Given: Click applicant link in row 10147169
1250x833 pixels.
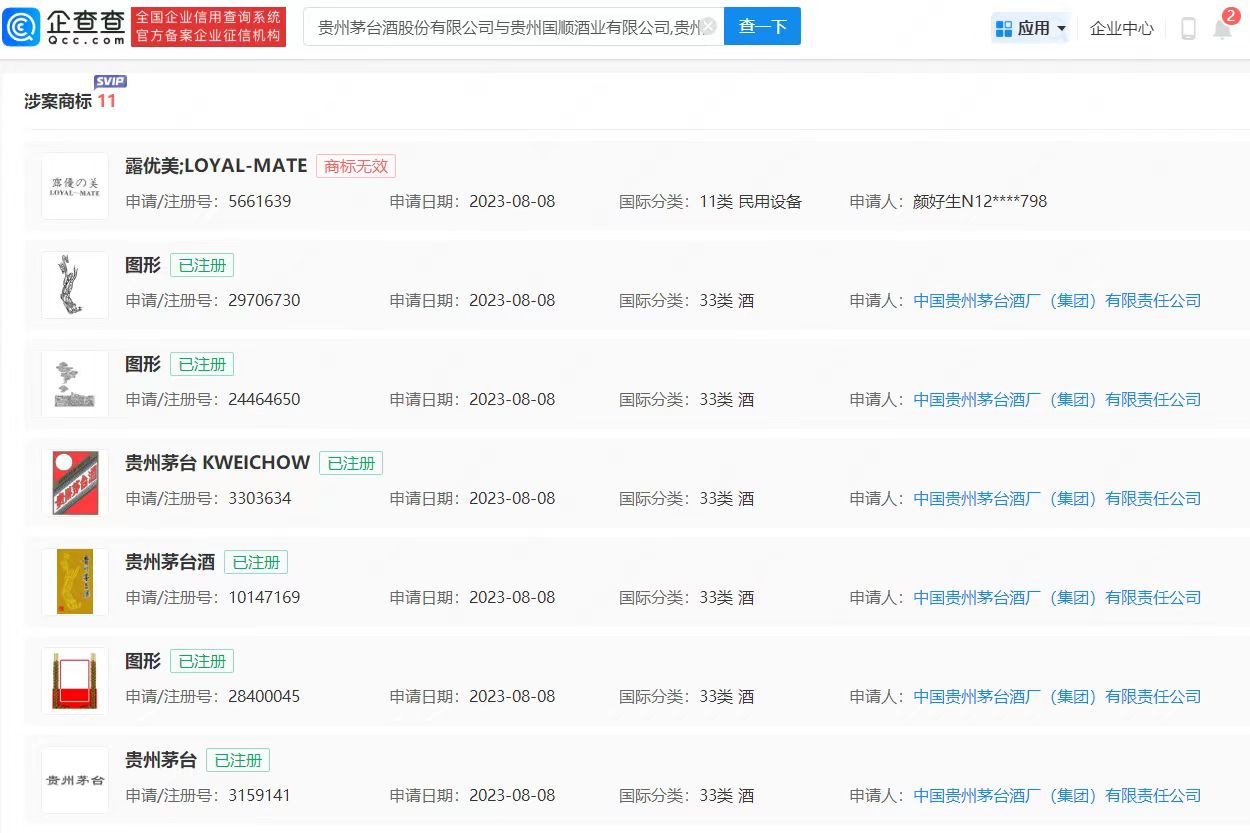Looking at the screenshot, I should pyautogui.click(x=1057, y=597).
